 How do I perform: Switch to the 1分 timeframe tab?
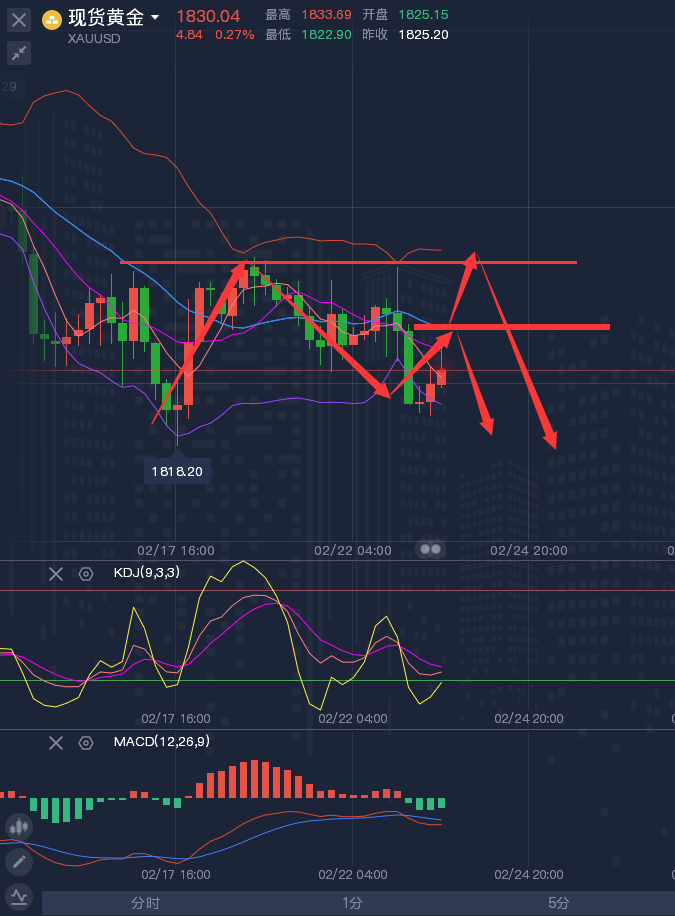tap(352, 903)
